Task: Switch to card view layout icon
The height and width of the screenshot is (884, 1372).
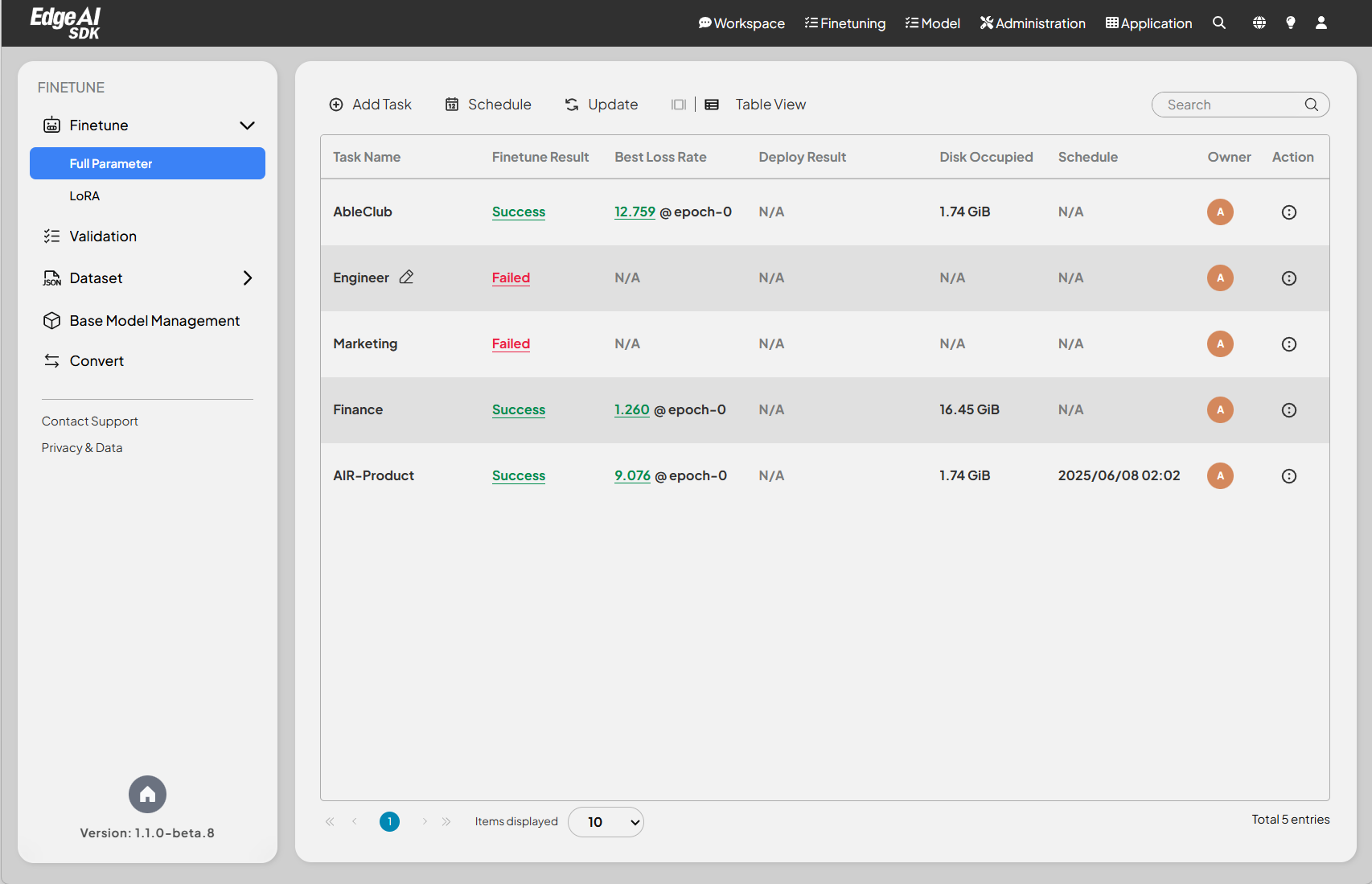Action: pos(679,105)
